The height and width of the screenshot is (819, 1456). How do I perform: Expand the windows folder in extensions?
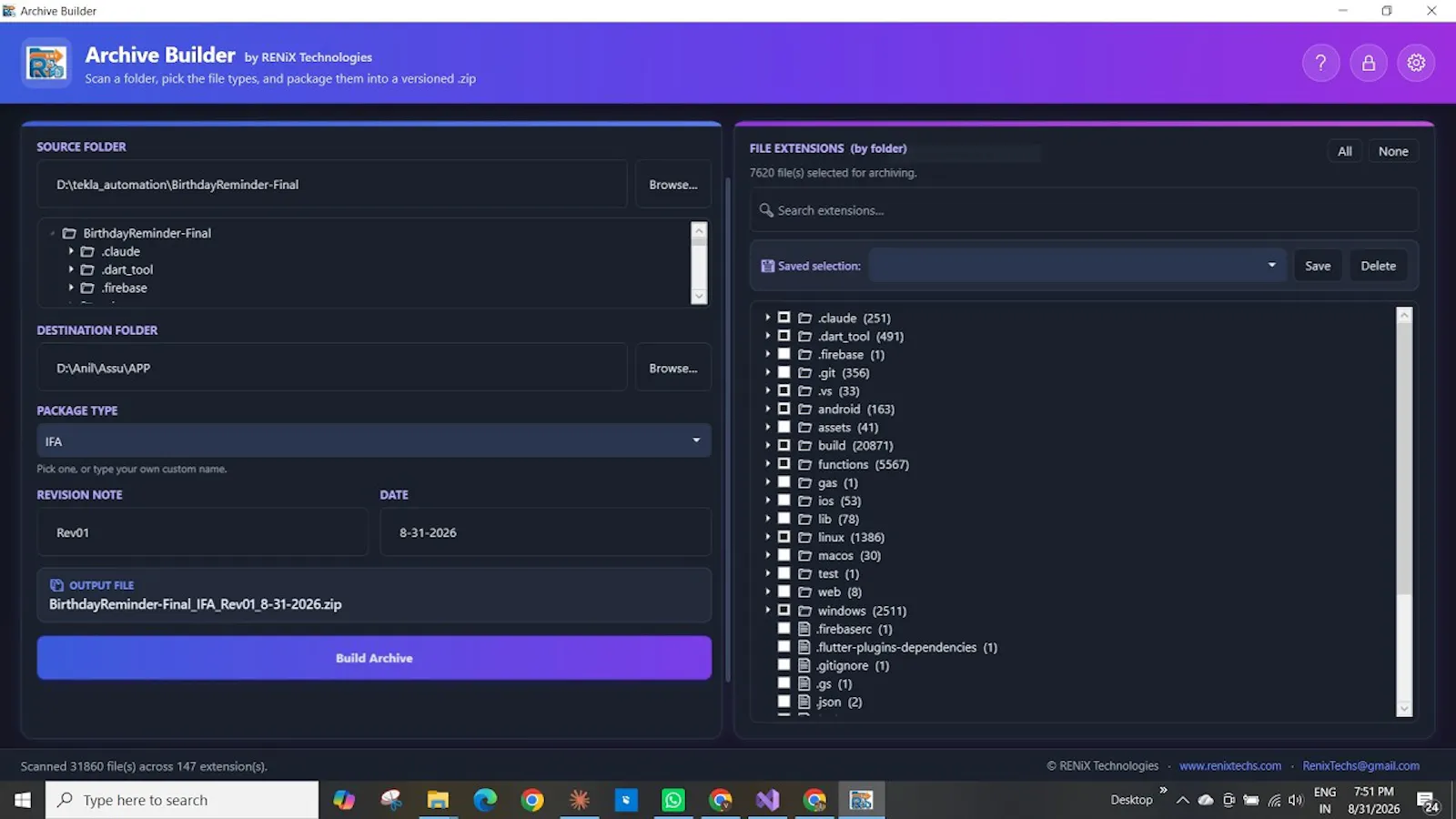point(767,610)
